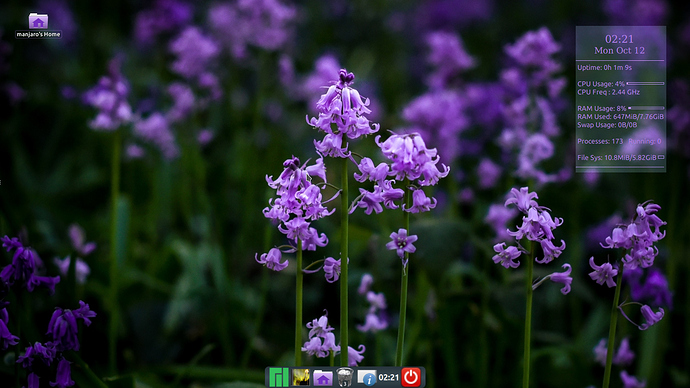Click the manjaro's Home icon label
The width and height of the screenshot is (690, 388).
click(38, 34)
